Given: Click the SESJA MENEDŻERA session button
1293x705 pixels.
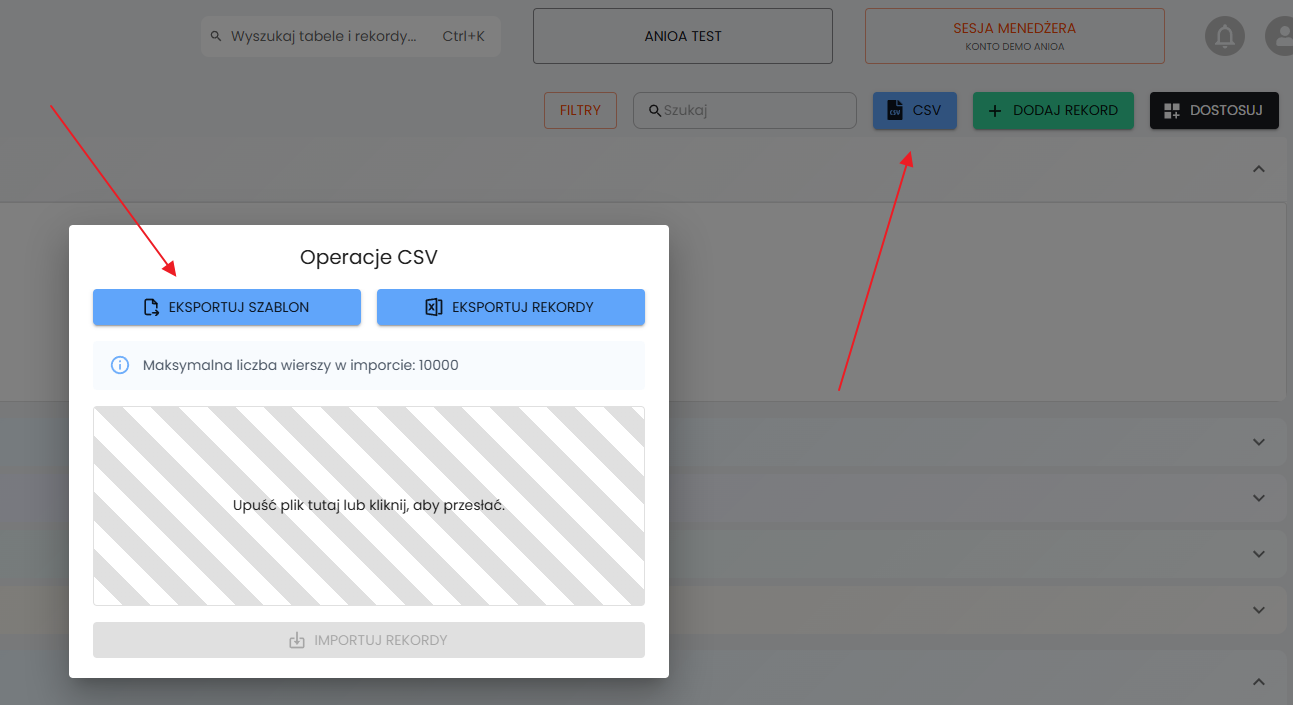Looking at the screenshot, I should tap(1014, 36).
